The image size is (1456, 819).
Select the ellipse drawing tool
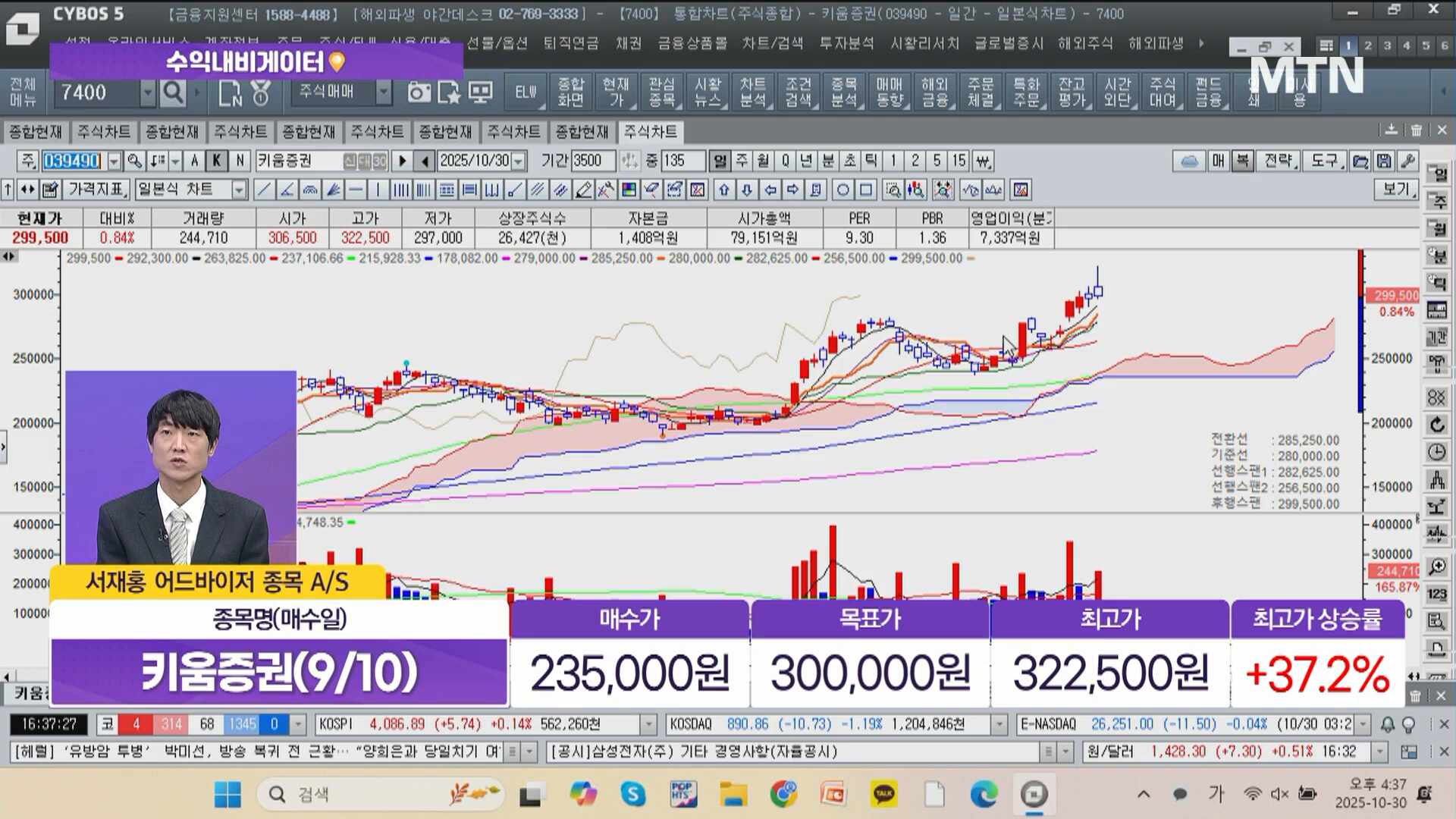click(x=842, y=190)
